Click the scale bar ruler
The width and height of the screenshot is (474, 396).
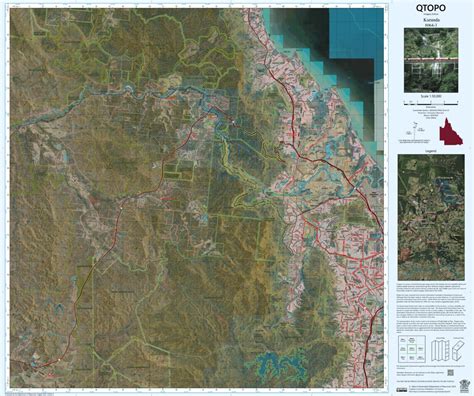(x=431, y=104)
